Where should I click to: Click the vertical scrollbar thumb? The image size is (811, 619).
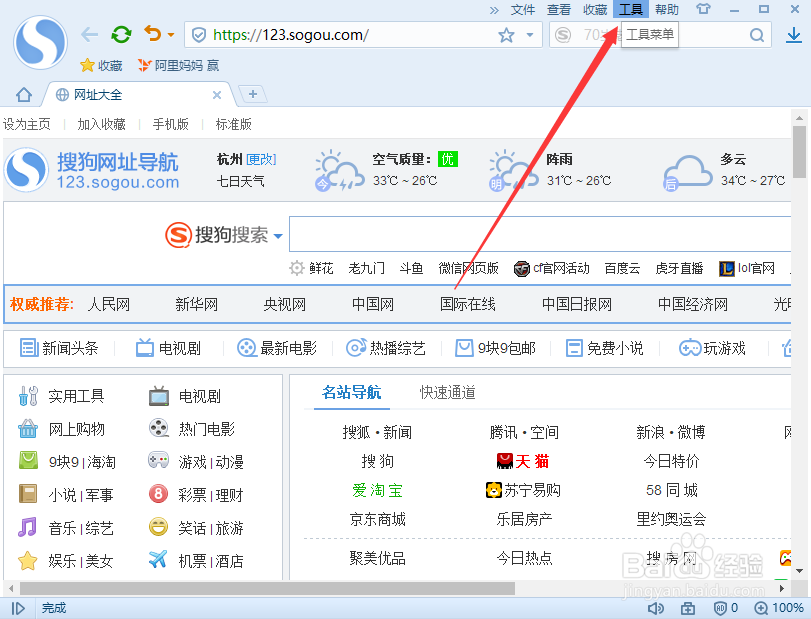(800, 151)
